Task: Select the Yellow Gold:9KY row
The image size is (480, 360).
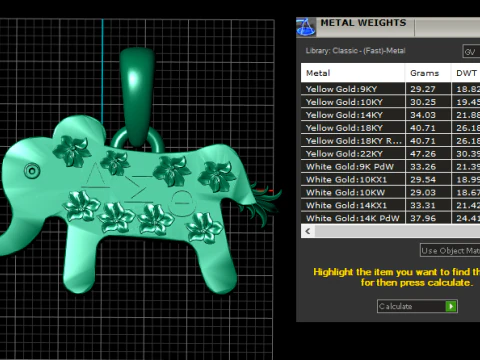Action: (x=390, y=89)
